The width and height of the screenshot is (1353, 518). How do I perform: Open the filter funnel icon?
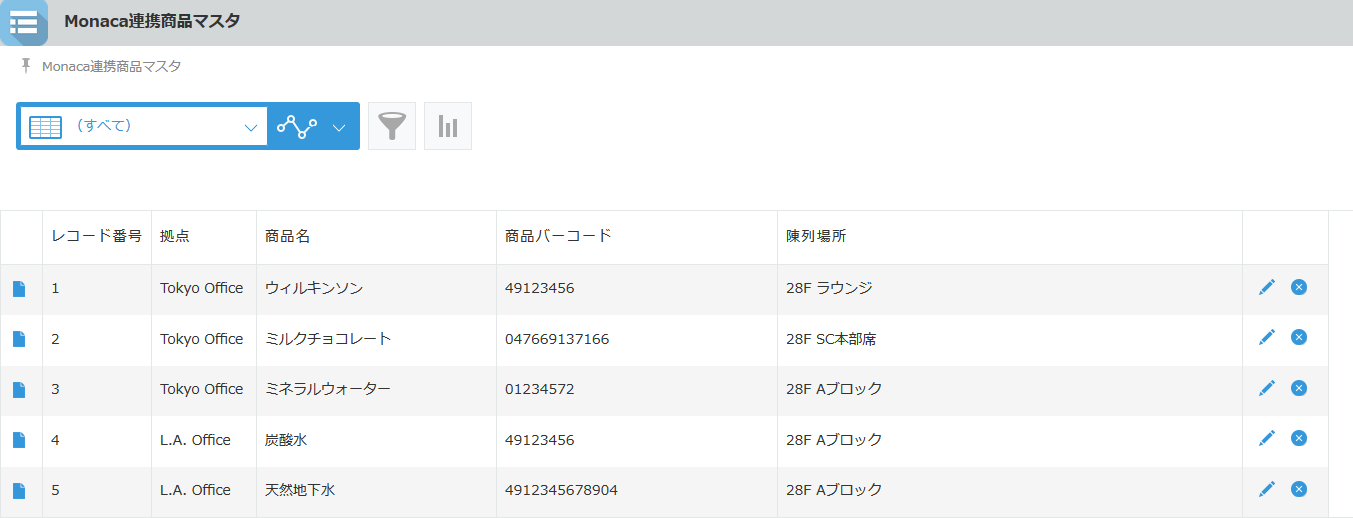point(392,126)
